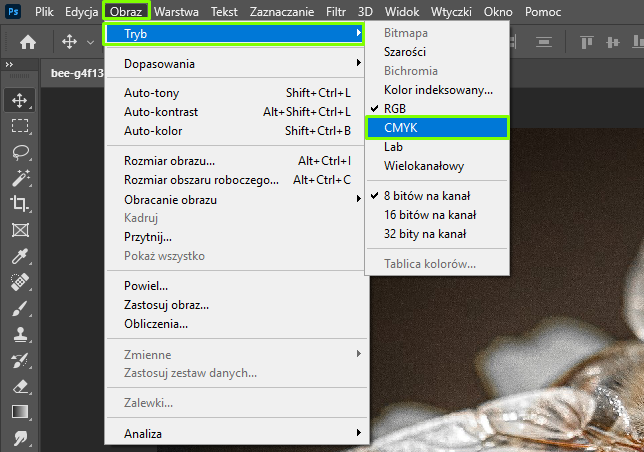
Task: Open the Wtyczki menu
Action: point(451,12)
